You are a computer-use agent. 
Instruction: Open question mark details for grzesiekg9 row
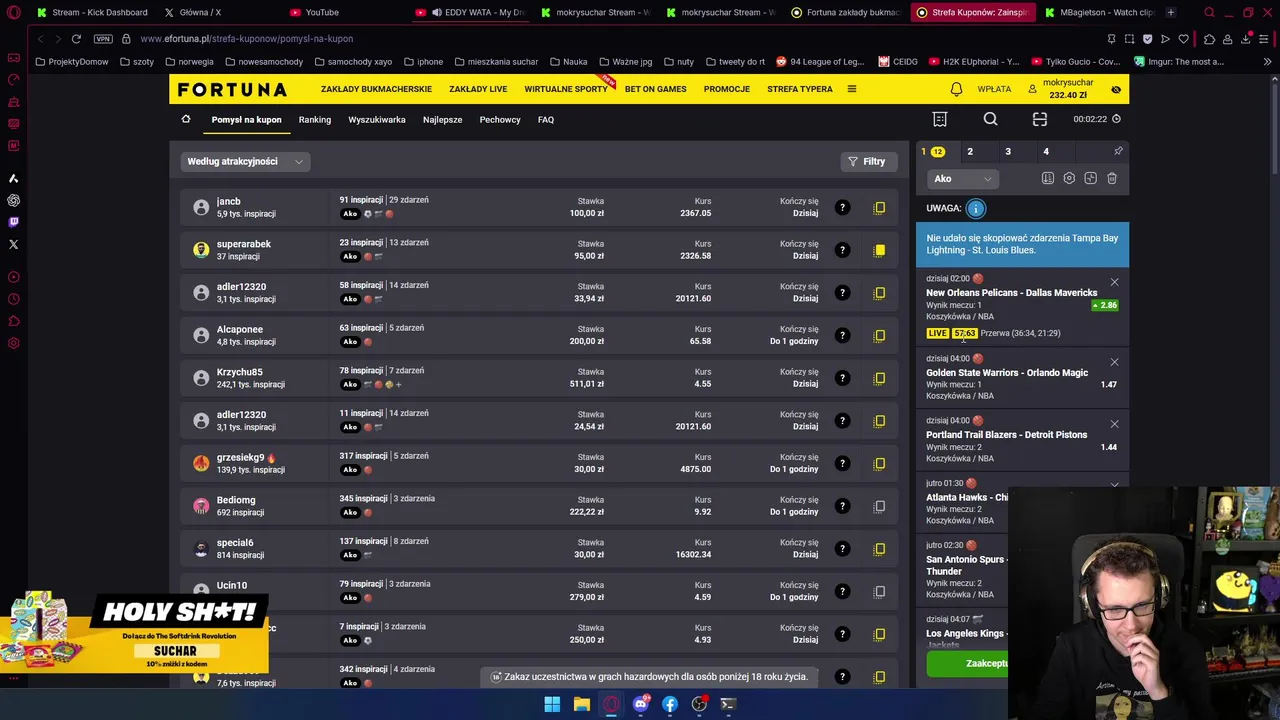tap(842, 463)
